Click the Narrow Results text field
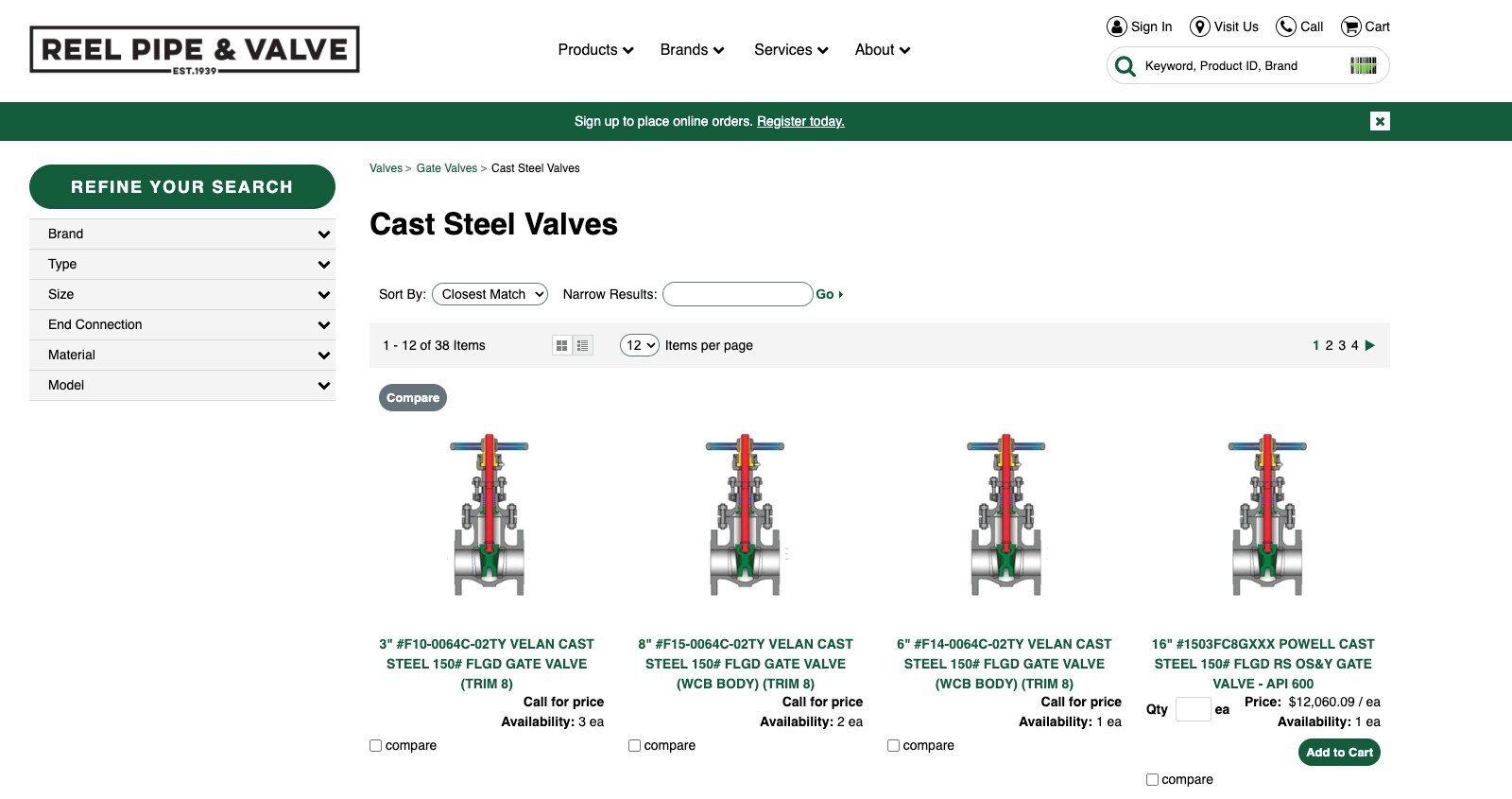 tap(737, 294)
